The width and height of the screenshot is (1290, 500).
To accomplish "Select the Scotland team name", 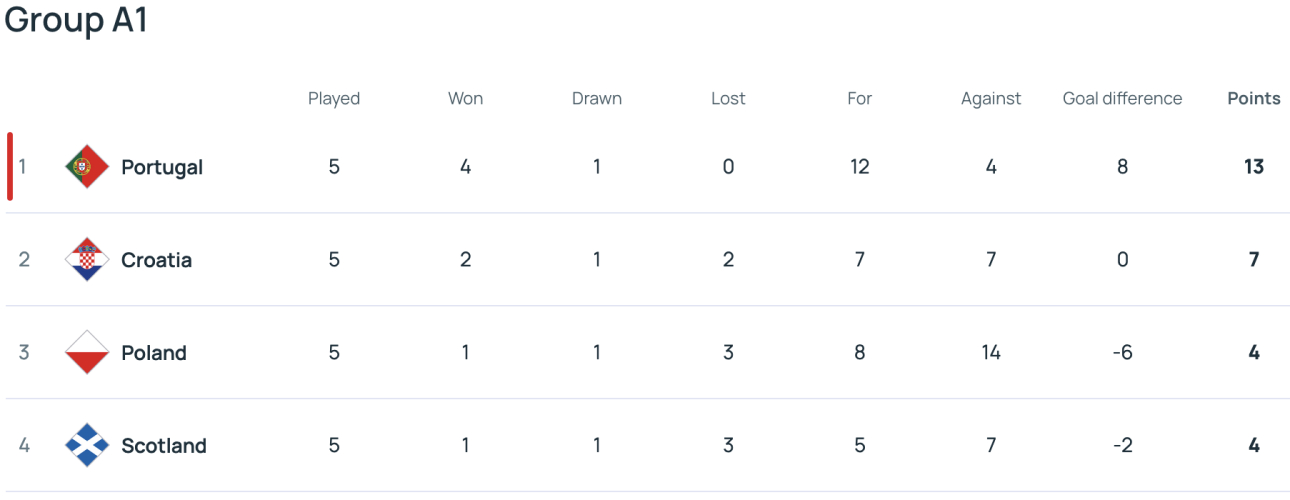I will click(164, 446).
